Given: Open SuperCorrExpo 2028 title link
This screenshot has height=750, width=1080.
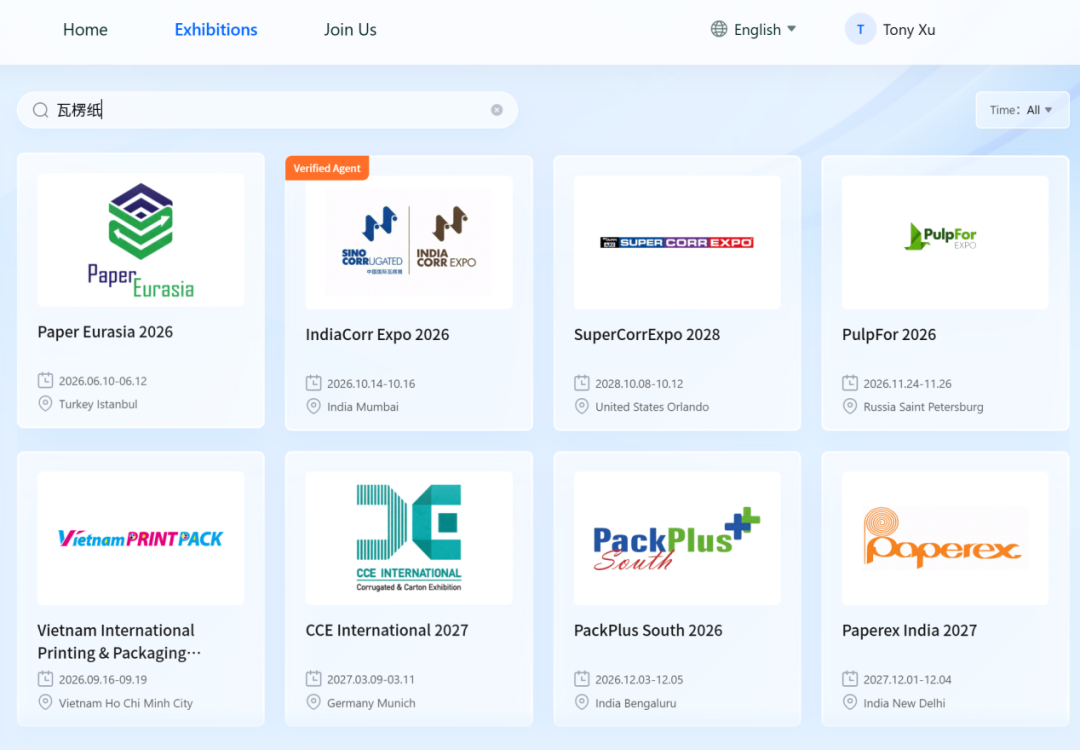Looking at the screenshot, I should coord(647,335).
